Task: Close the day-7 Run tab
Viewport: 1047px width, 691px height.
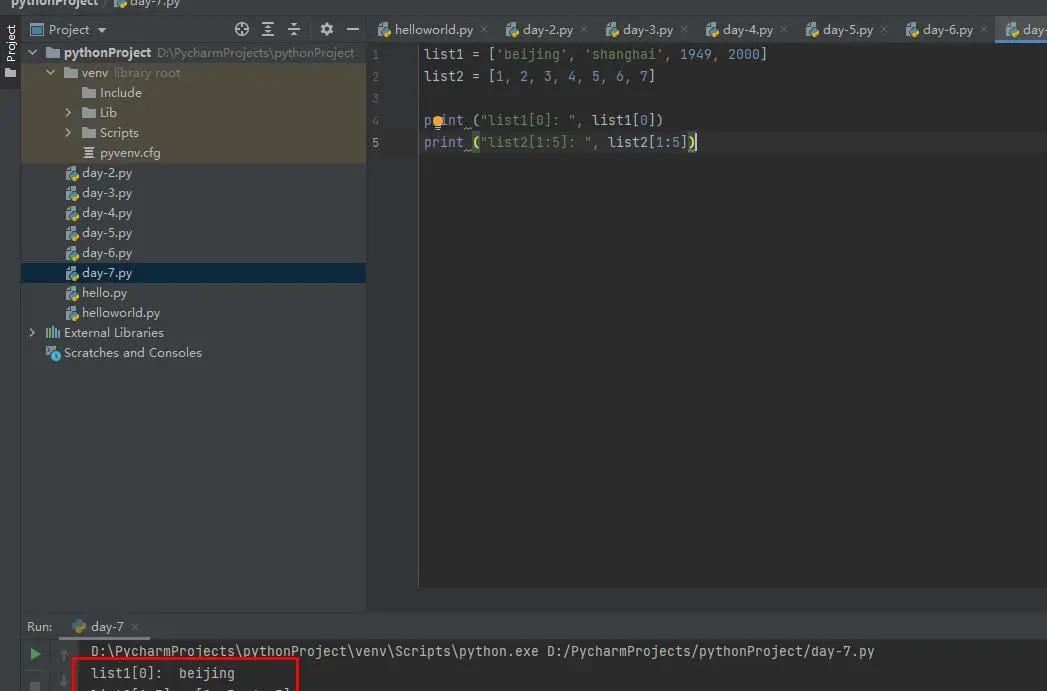Action: (x=135, y=627)
